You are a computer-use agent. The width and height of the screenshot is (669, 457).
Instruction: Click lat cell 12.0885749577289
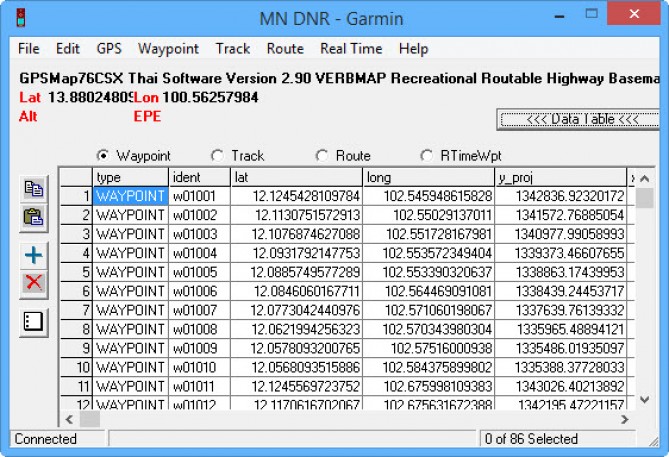pyautogui.click(x=297, y=272)
